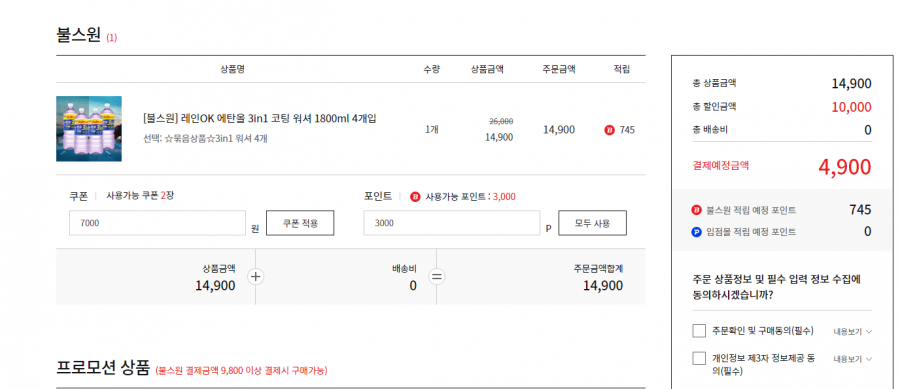Click the 사용가능 쿠폰 2장 text

pos(140,196)
